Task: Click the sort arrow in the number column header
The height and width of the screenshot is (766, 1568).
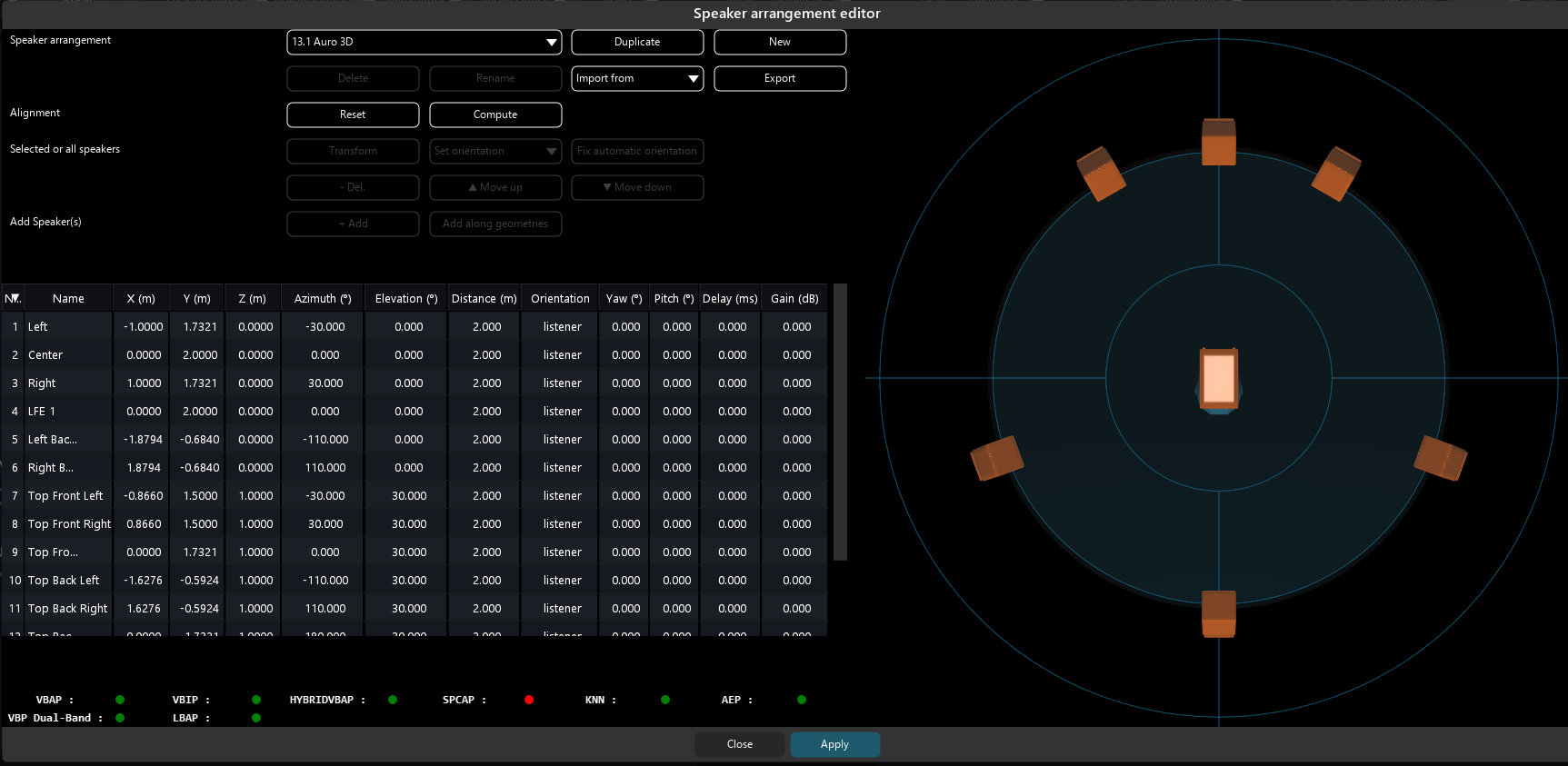Action: [x=13, y=298]
